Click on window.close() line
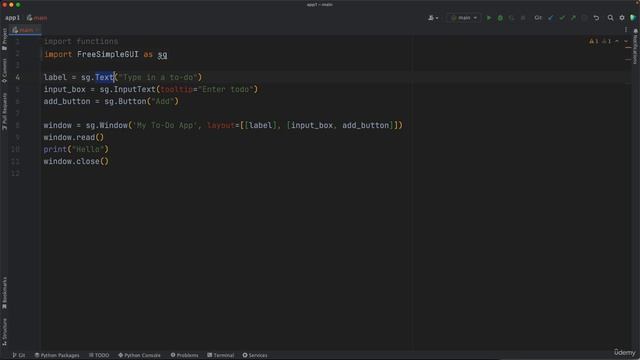This screenshot has height=360, width=640. click(76, 161)
